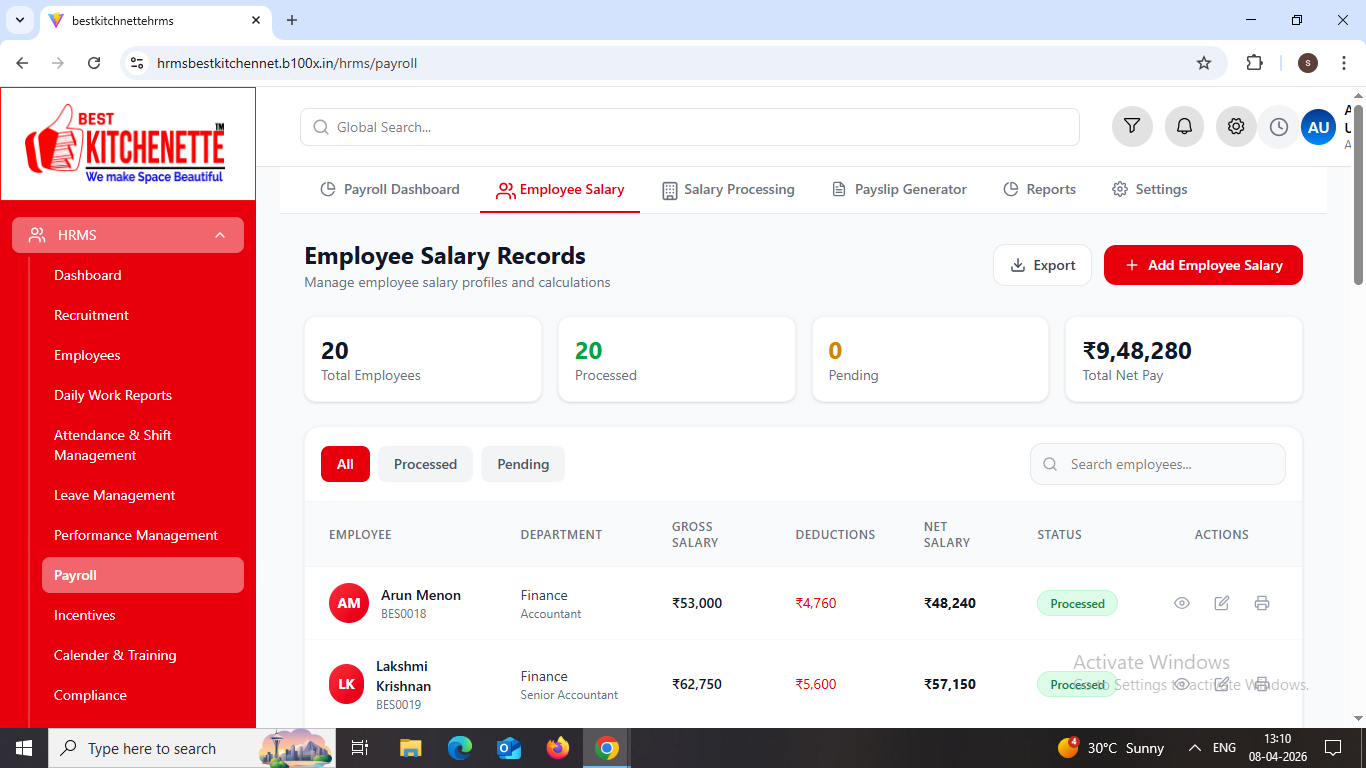Switch to the Salary Processing tab
Screen dimensions: 1366x768
tap(729, 189)
